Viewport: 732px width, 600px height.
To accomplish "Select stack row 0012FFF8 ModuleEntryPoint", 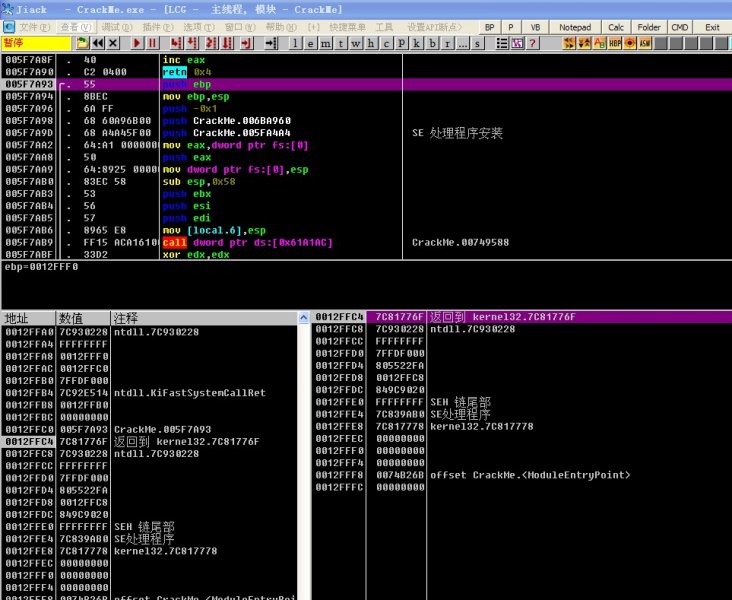I will pos(521,475).
